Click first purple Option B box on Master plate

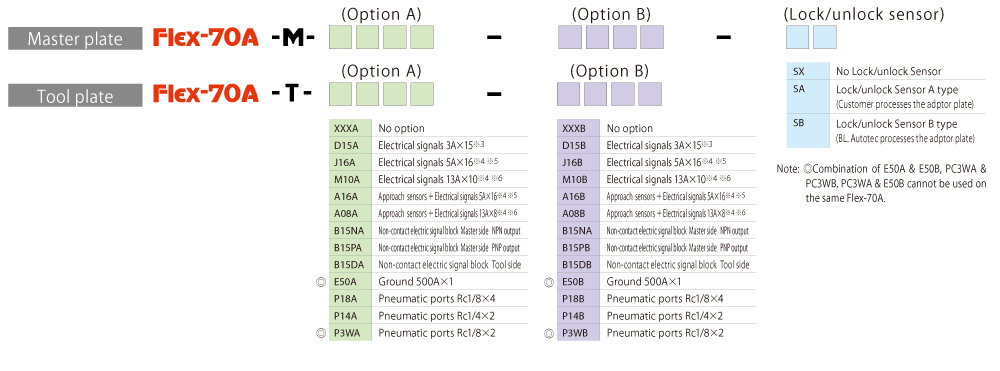pyautogui.click(x=570, y=38)
